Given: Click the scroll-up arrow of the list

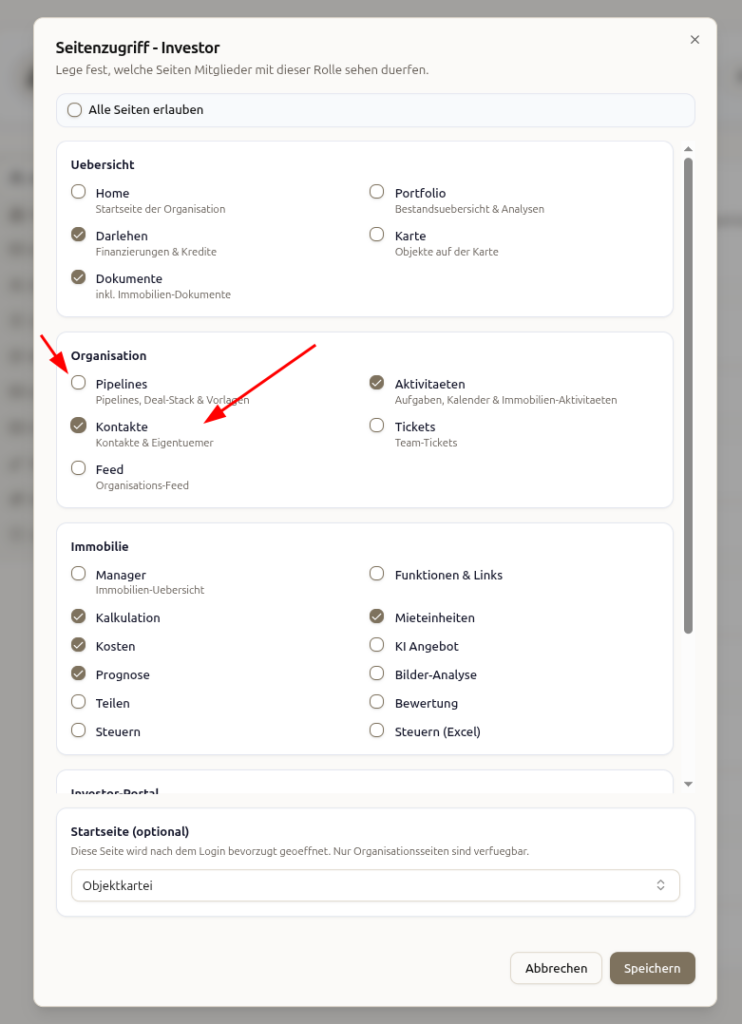Looking at the screenshot, I should 688,150.
